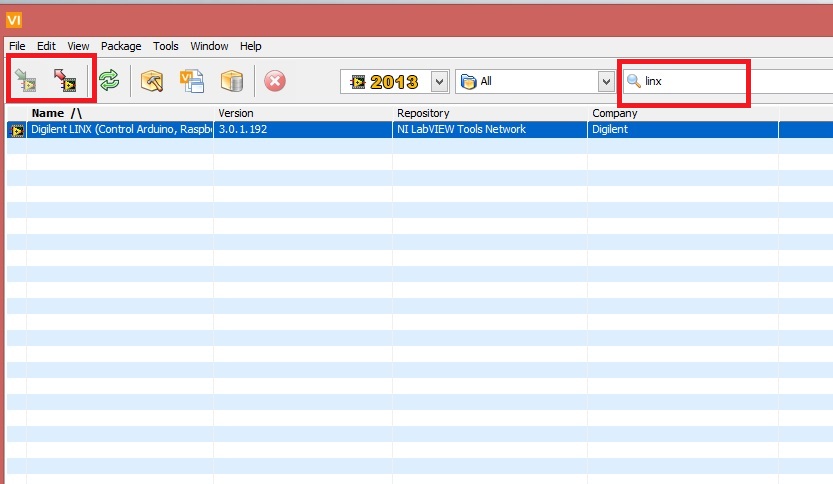The height and width of the screenshot is (484, 833).
Task: Open the Window menu
Action: click(x=209, y=46)
